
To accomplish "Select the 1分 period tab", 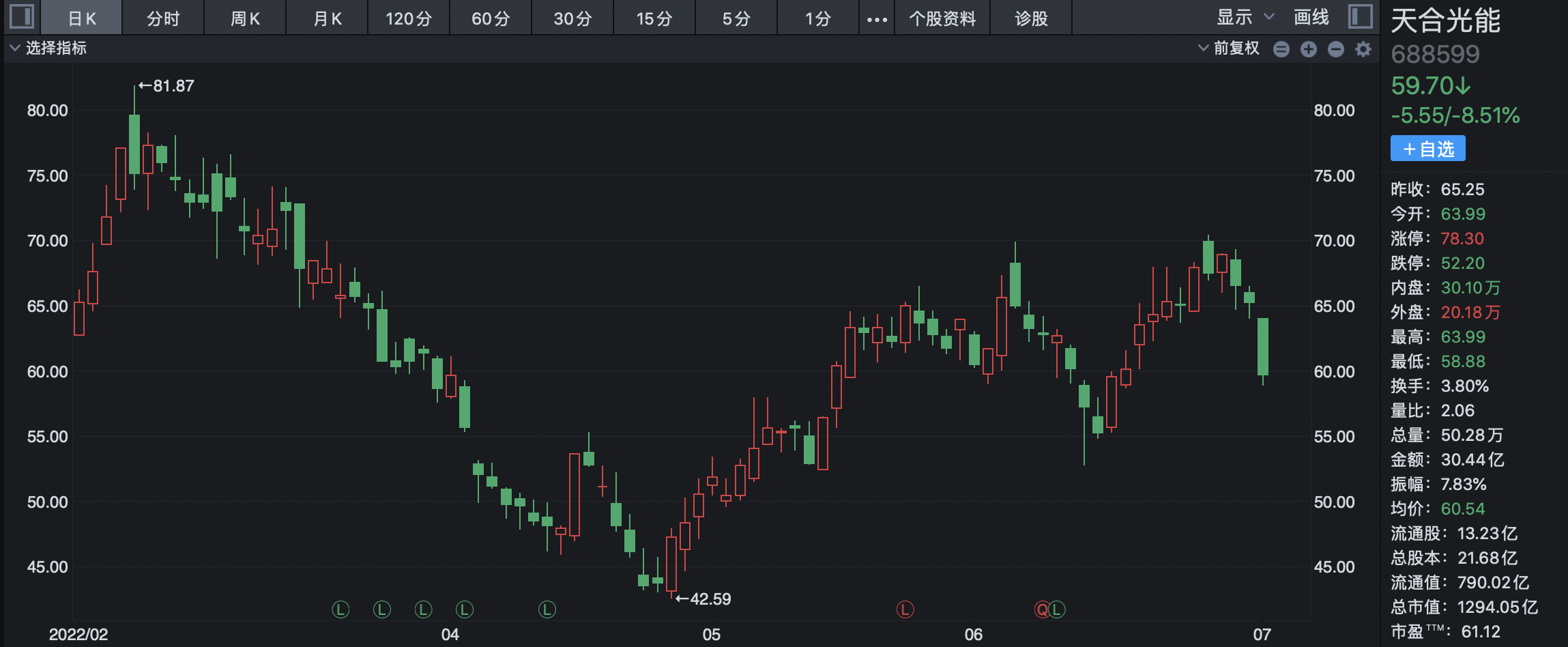I will 818,18.
